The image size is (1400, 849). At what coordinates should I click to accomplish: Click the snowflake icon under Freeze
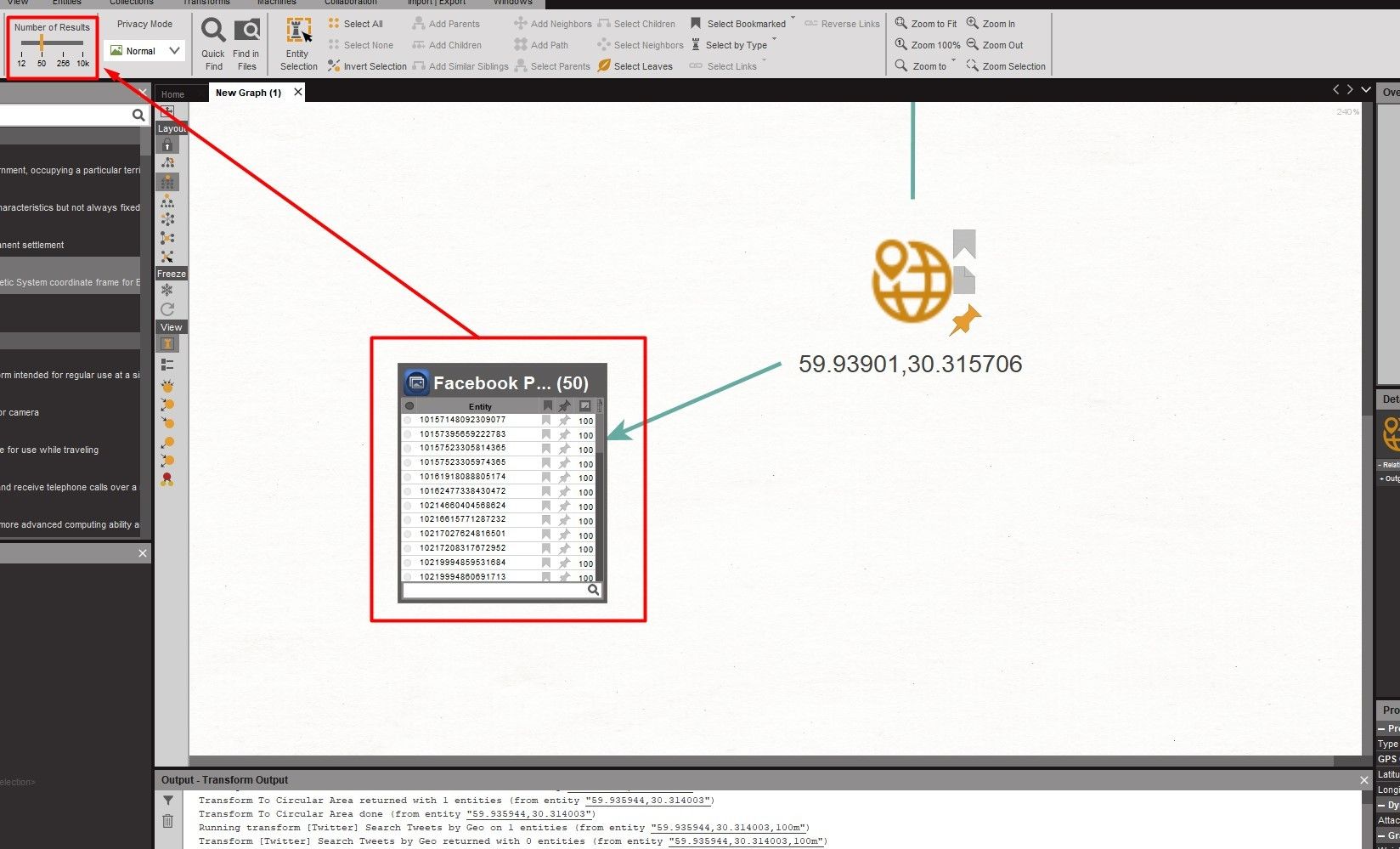pos(167,290)
